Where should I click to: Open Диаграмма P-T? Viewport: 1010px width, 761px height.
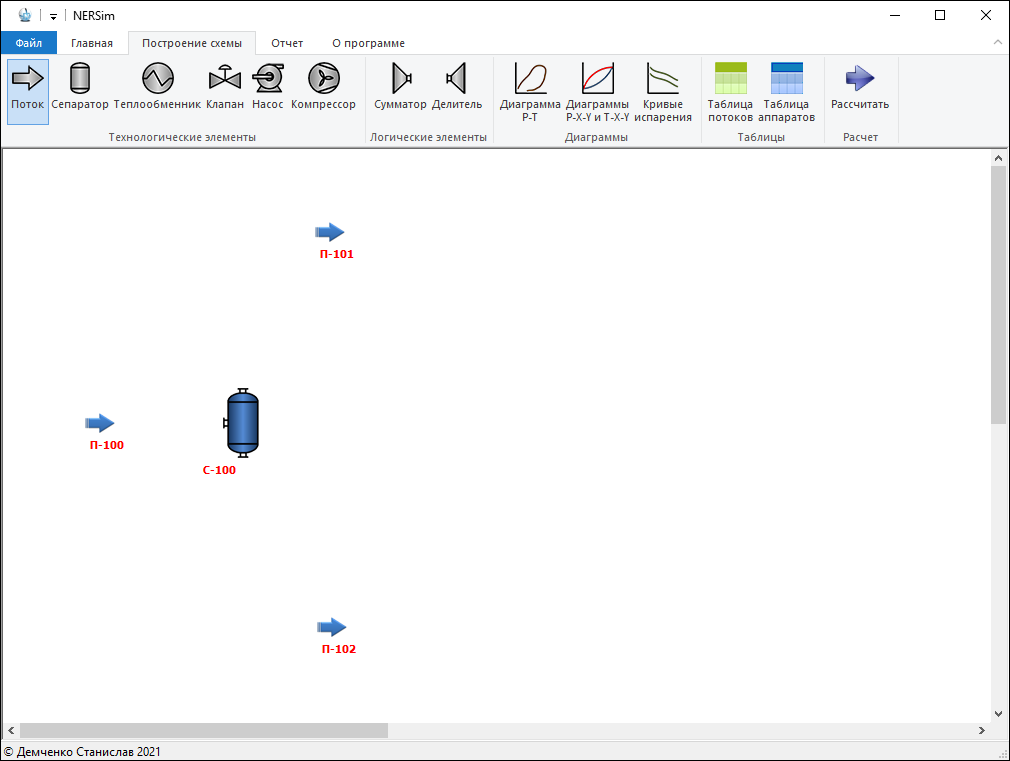point(530,92)
